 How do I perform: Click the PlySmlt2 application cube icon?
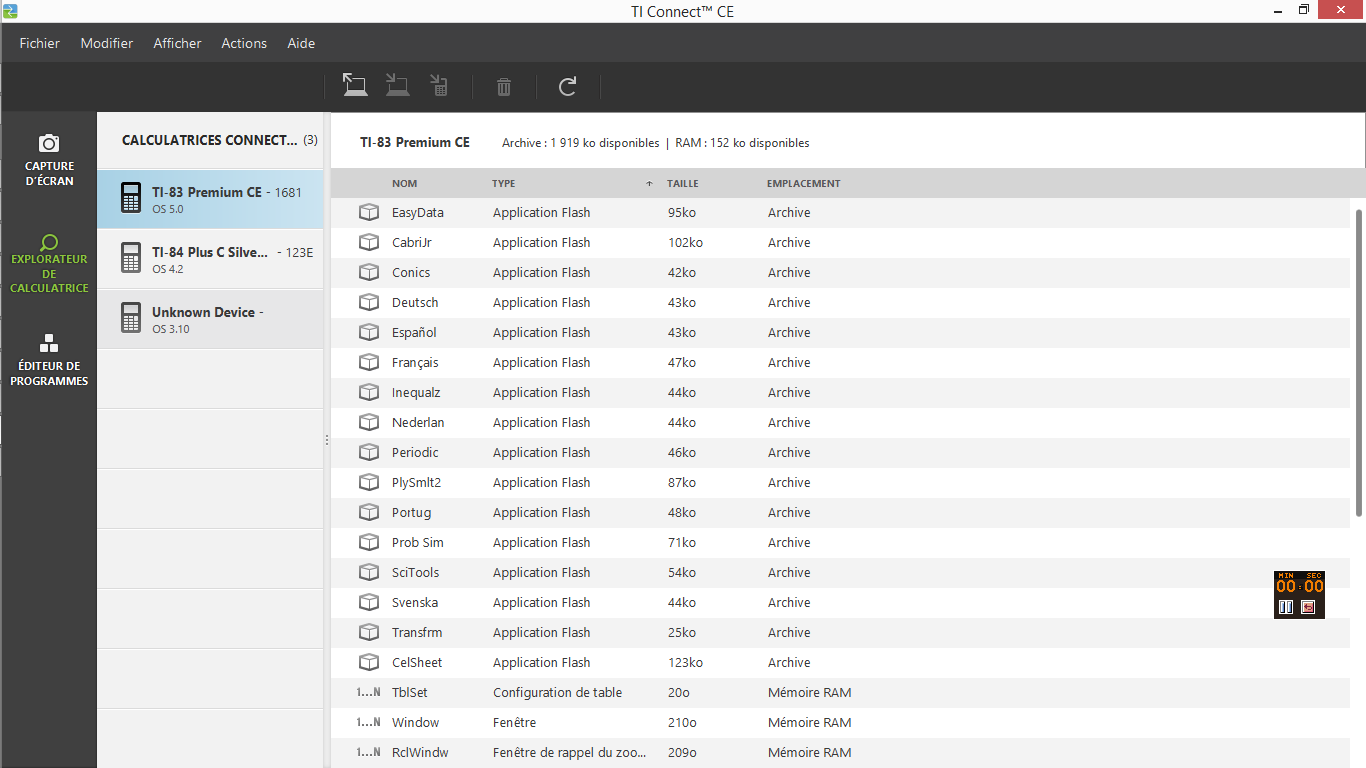369,482
